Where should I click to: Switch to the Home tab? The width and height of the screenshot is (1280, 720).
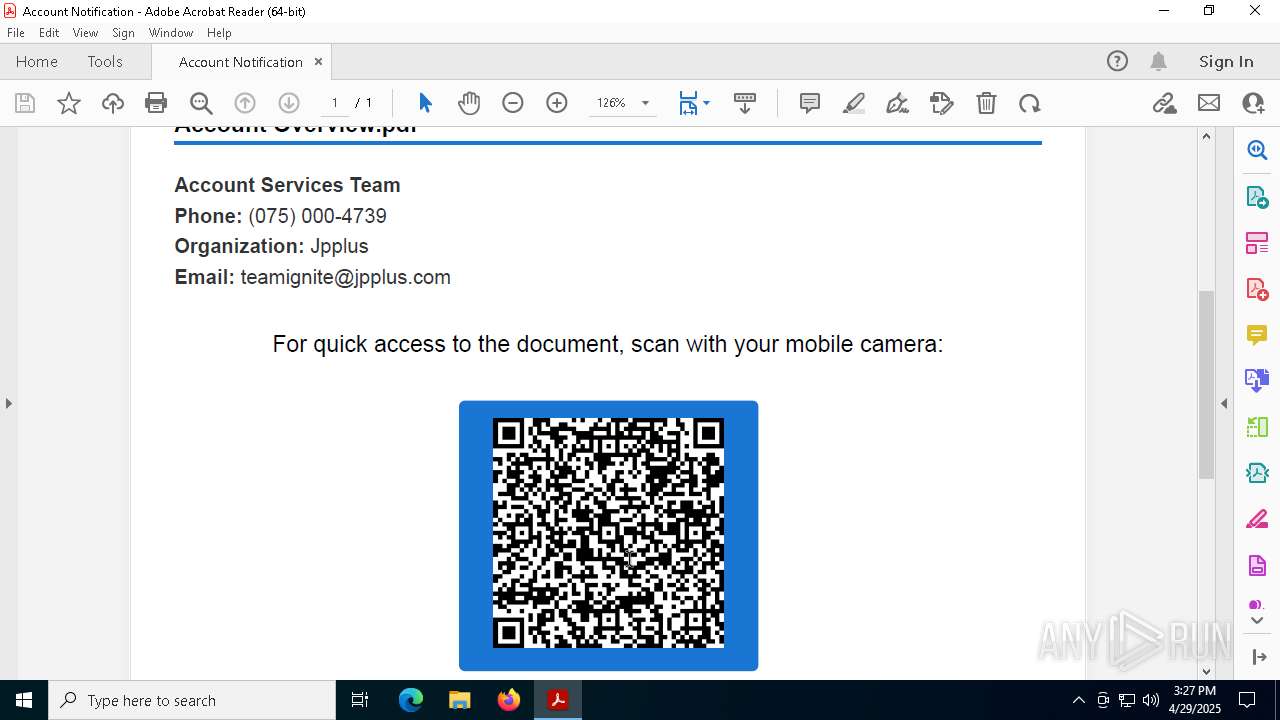tap(37, 61)
